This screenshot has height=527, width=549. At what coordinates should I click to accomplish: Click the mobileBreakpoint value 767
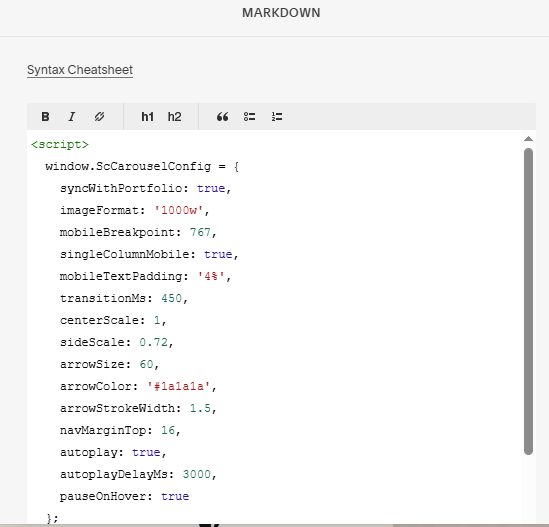(x=200, y=232)
